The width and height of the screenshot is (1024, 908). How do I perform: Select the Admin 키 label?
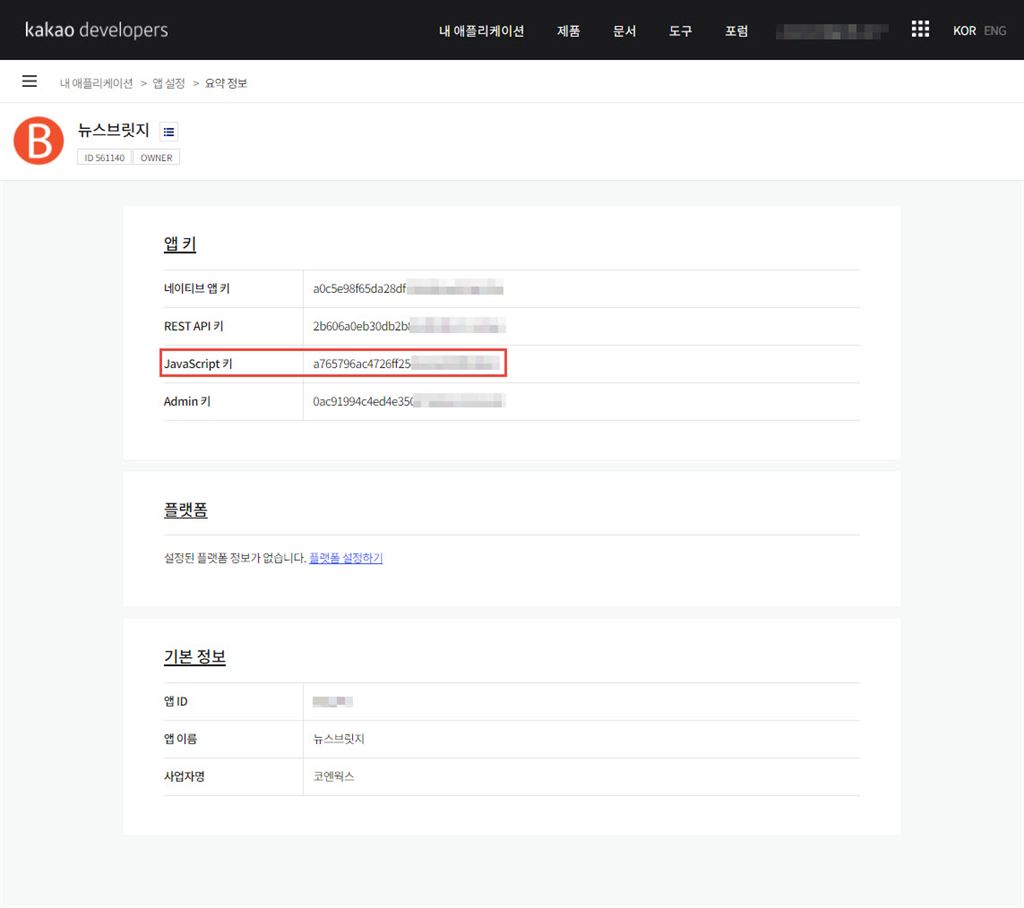point(187,401)
